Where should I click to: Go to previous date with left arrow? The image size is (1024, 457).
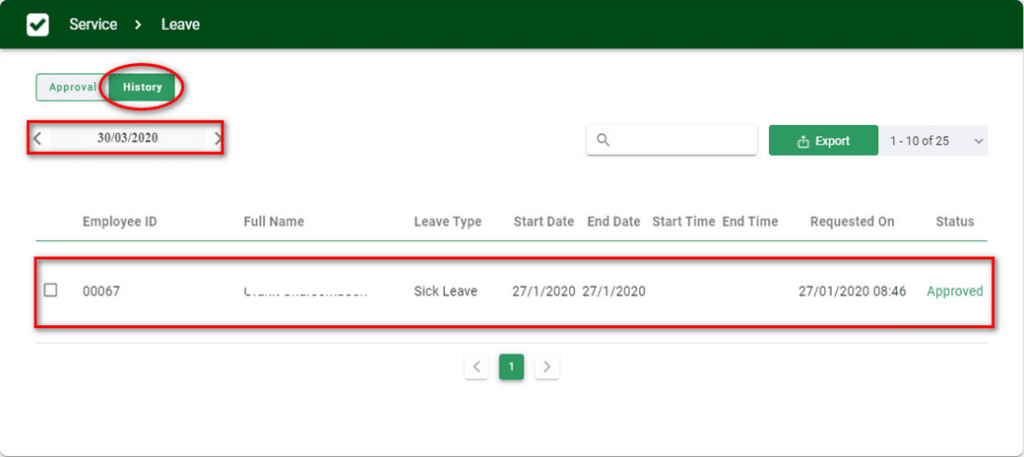point(37,139)
